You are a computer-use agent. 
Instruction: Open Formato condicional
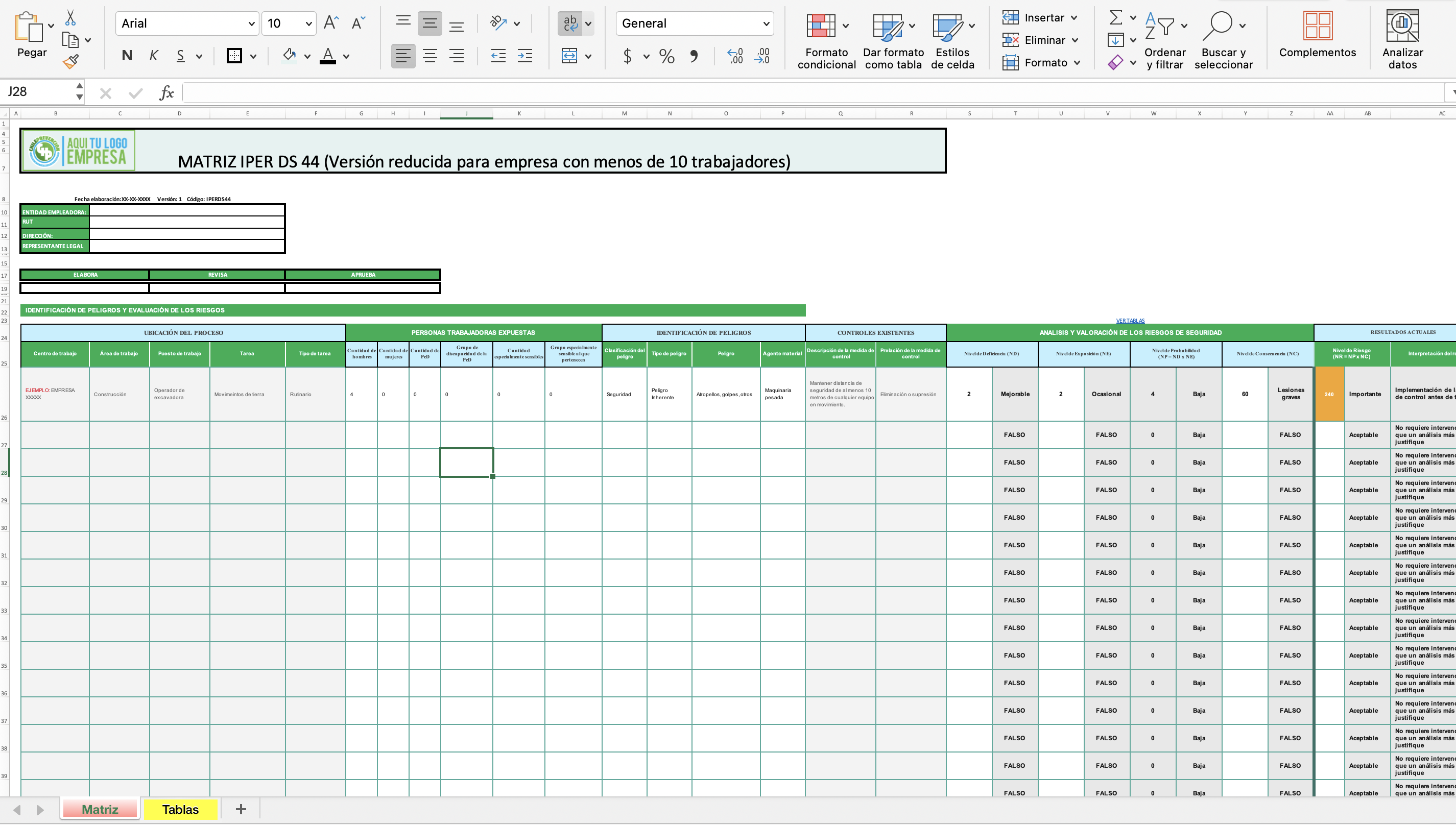click(x=826, y=40)
